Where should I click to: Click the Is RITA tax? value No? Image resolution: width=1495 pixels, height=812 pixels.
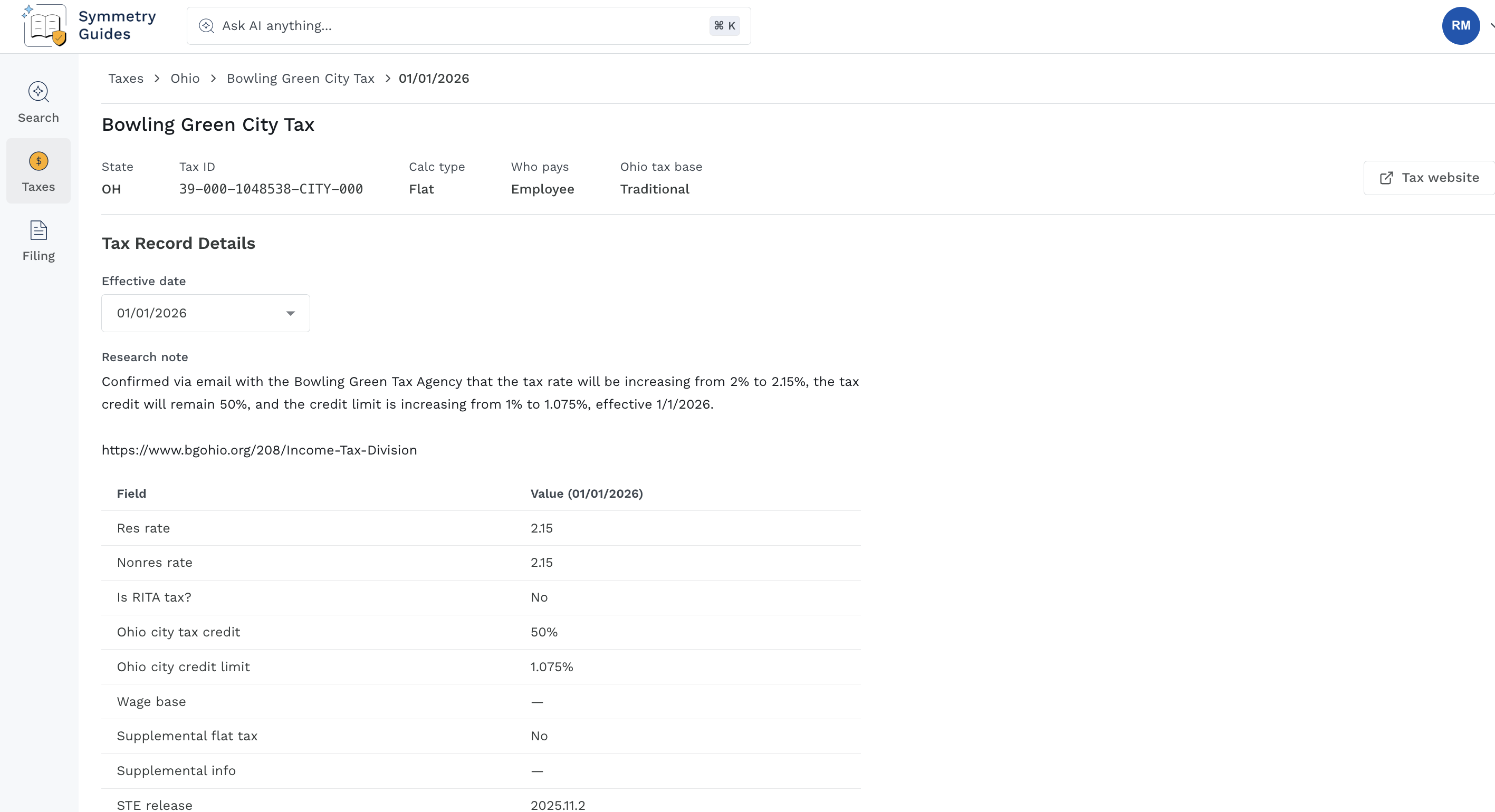(x=539, y=597)
